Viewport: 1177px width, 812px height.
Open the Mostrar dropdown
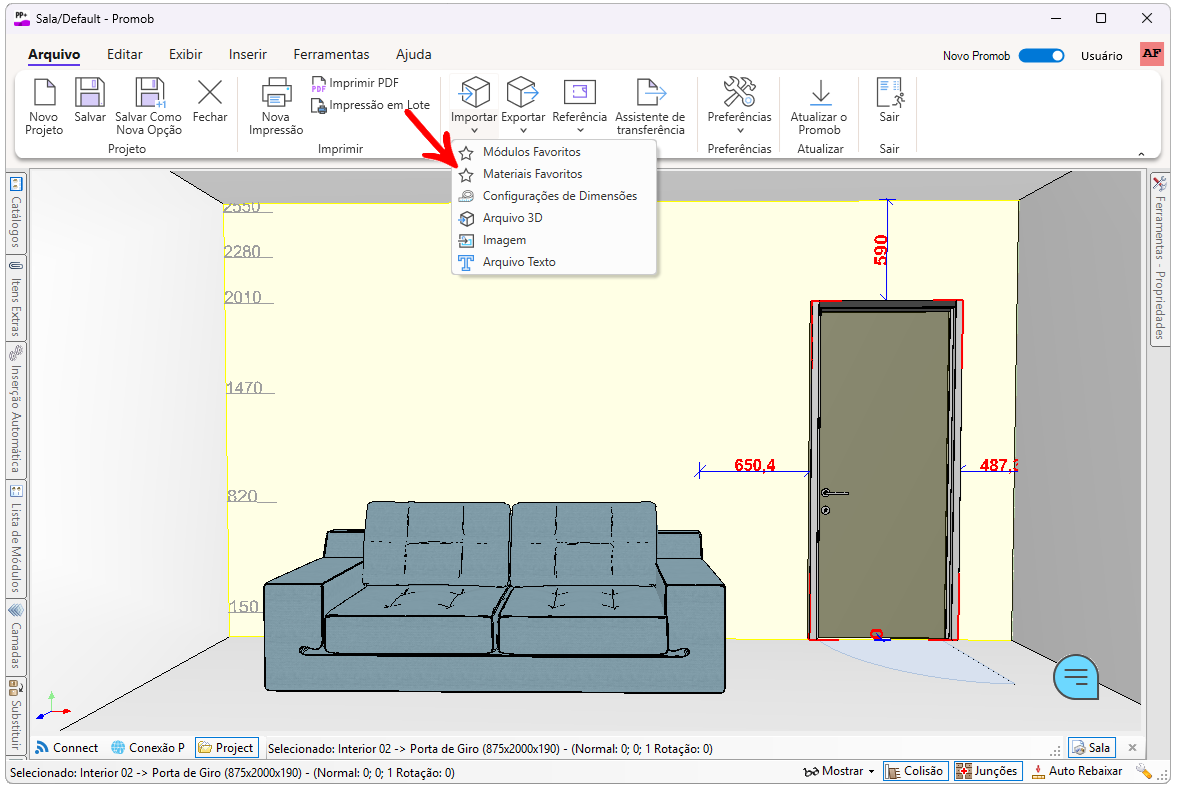click(x=840, y=771)
